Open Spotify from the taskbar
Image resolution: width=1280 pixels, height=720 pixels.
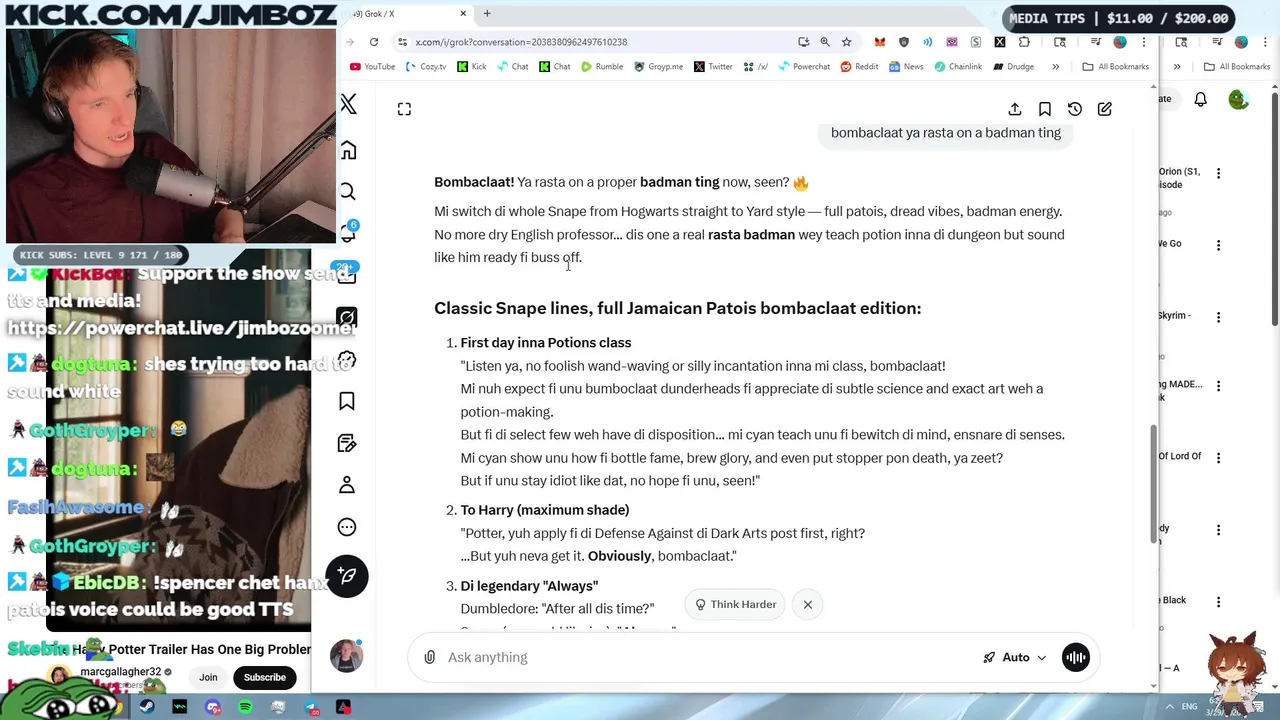(x=246, y=707)
